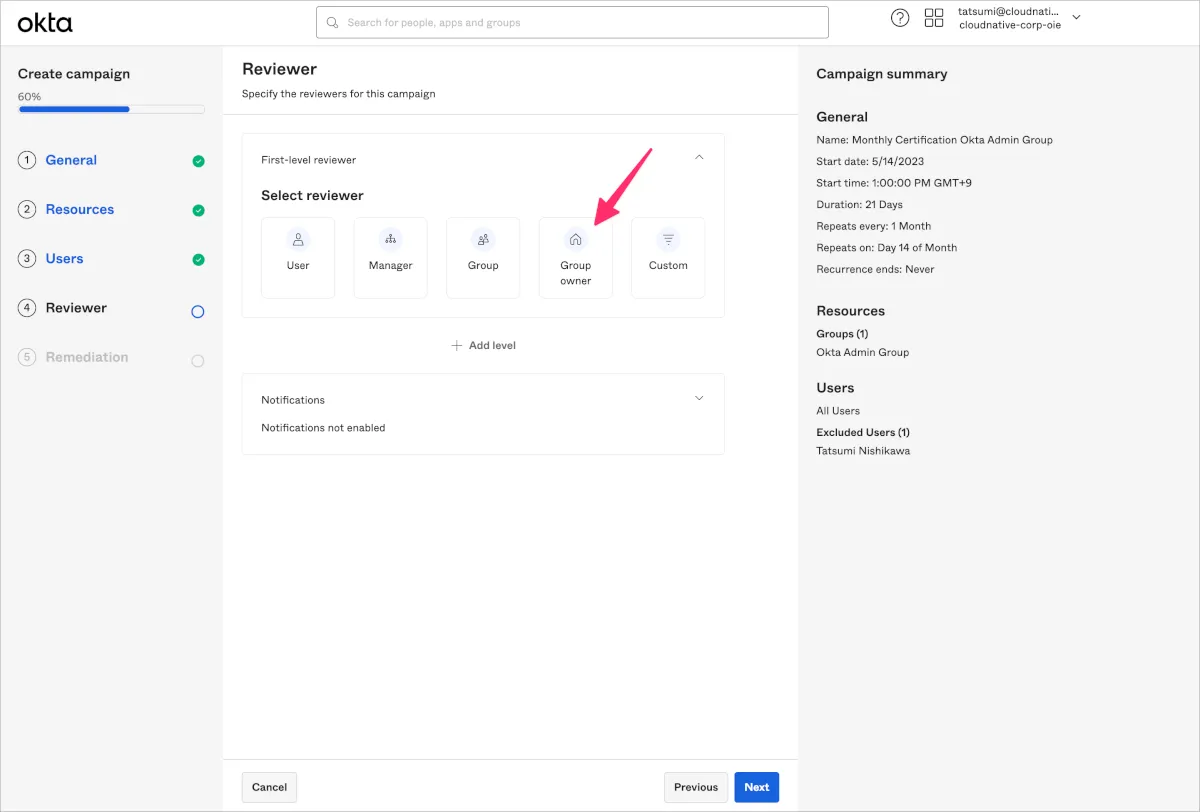Screen dimensions: 1200x812
Task: Select the User reviewer icon
Action: click(298, 240)
